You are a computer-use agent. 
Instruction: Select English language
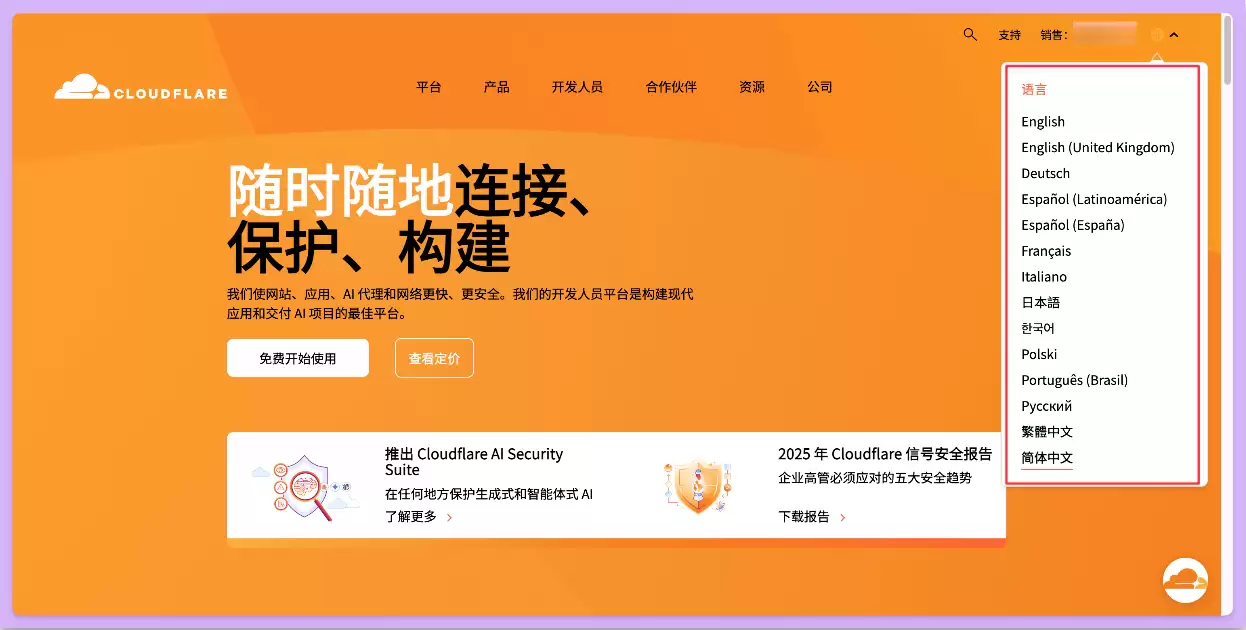(1043, 122)
